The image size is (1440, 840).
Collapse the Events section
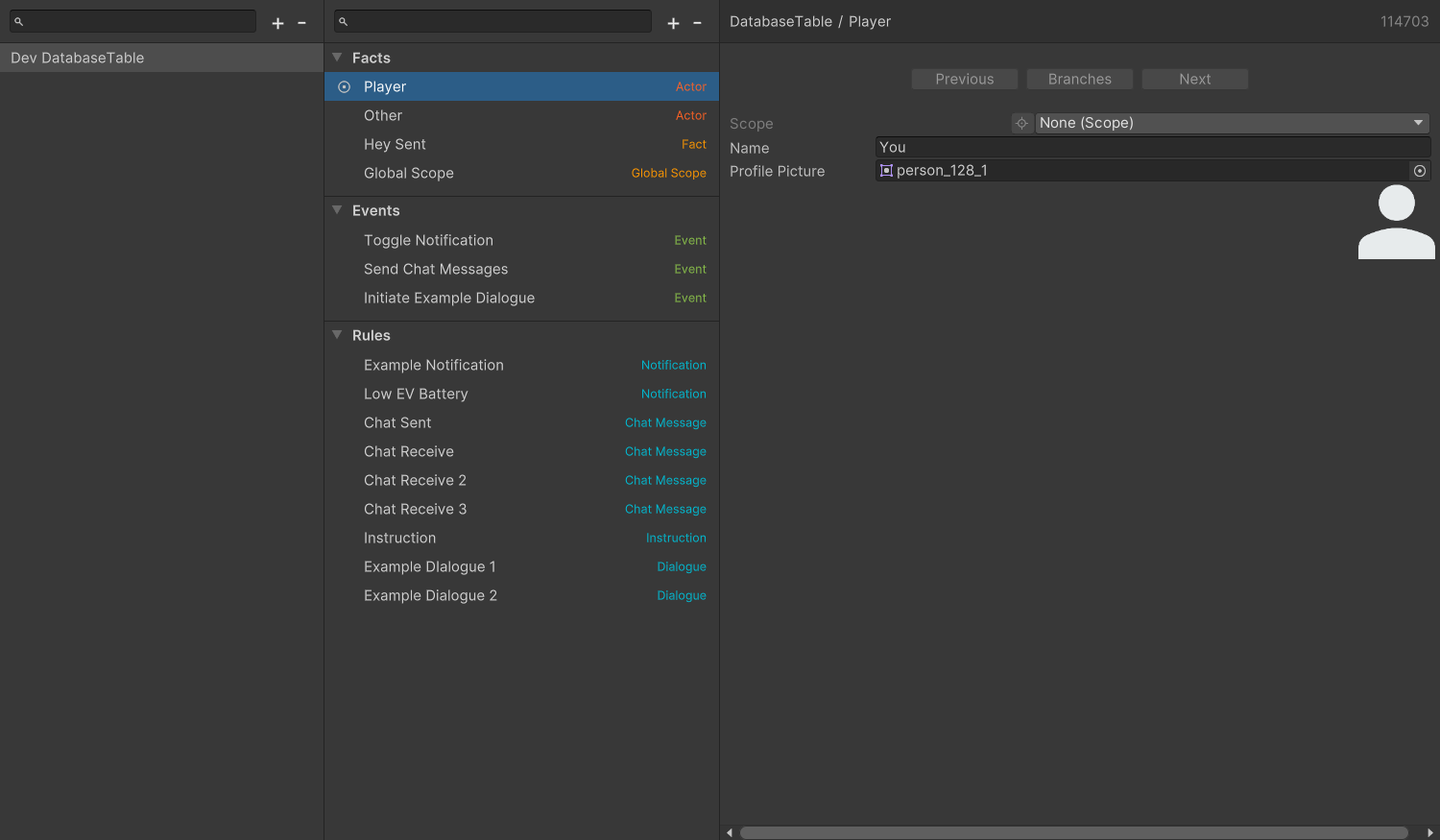(337, 210)
